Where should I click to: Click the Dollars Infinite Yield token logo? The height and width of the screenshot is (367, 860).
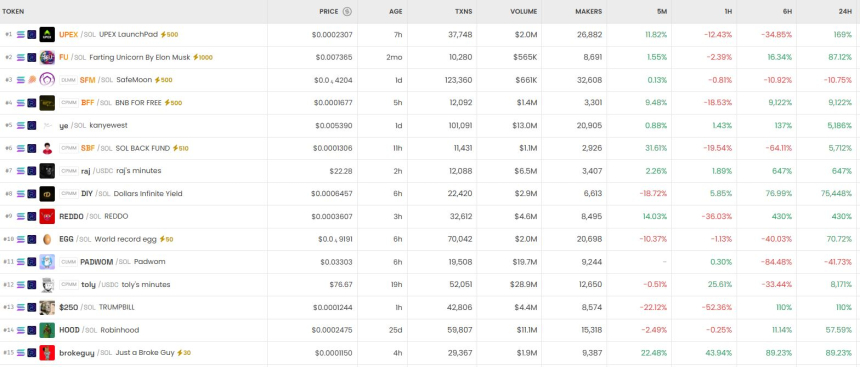(47, 194)
